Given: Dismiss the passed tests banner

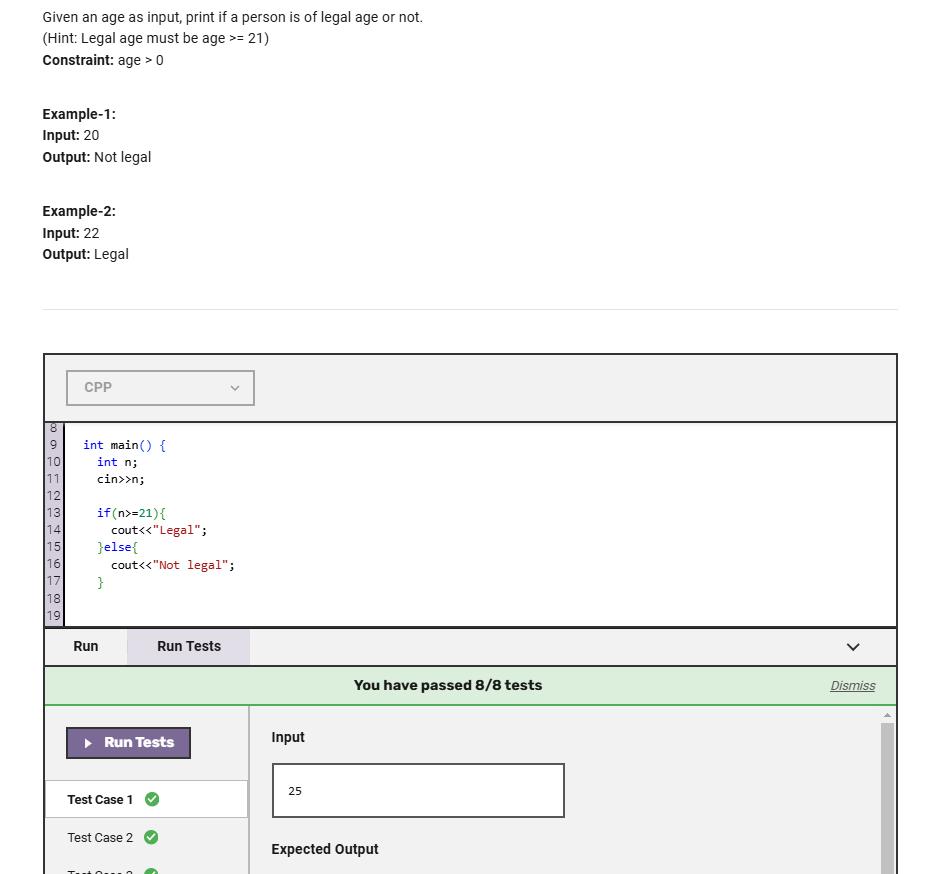Looking at the screenshot, I should tap(852, 686).
